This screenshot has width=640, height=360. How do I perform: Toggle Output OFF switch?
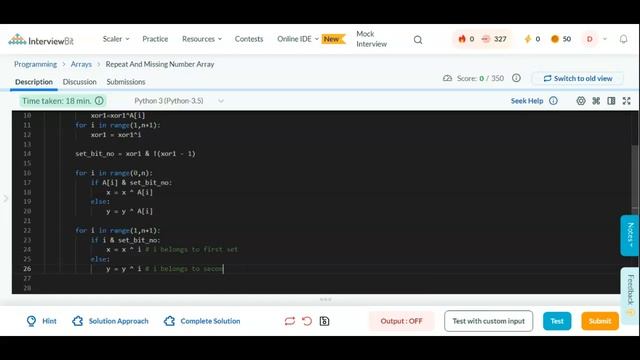[401, 321]
